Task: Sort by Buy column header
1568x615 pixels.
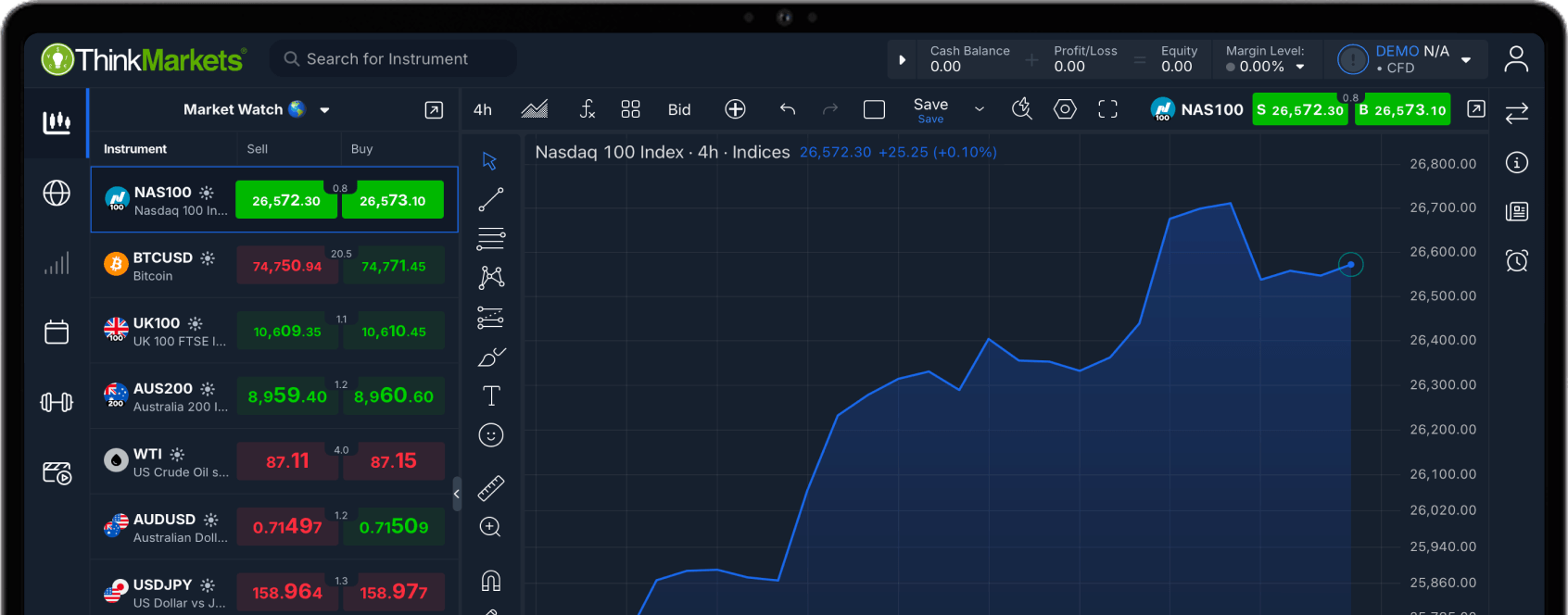Action: click(361, 149)
